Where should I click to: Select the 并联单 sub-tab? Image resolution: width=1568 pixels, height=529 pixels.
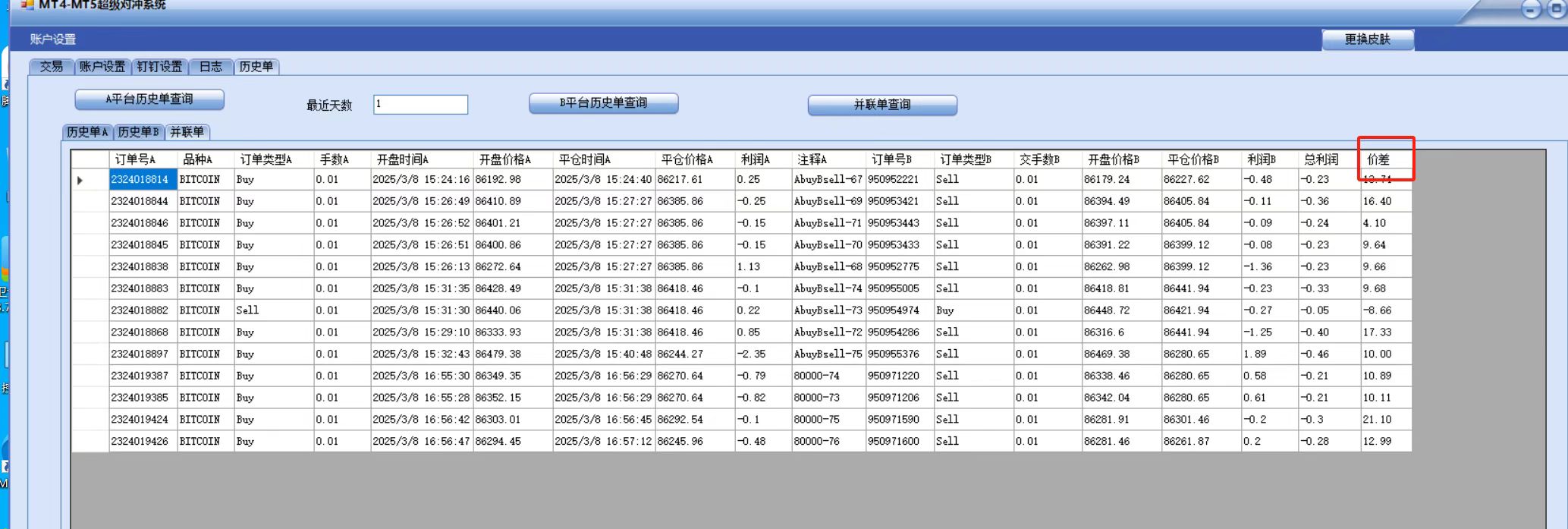point(187,132)
